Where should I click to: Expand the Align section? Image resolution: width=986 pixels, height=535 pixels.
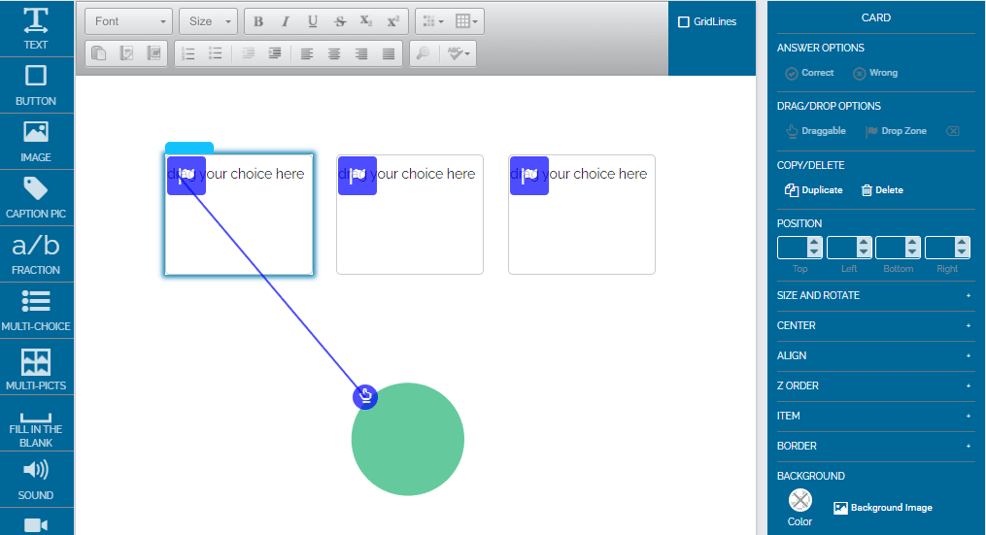click(x=875, y=356)
